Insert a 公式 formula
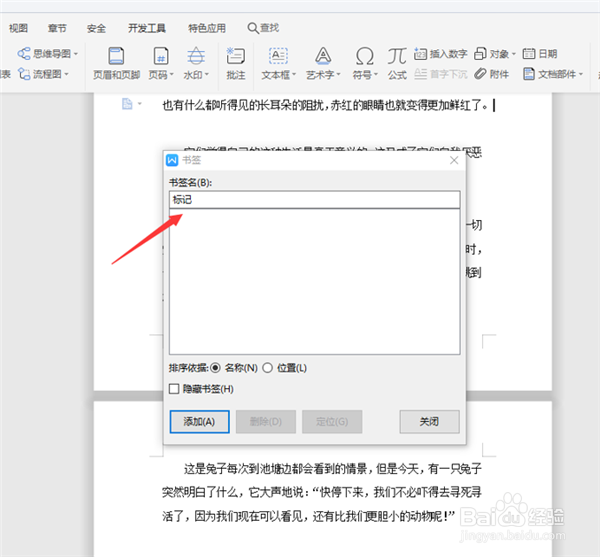This screenshot has width=600, height=557. 397,64
